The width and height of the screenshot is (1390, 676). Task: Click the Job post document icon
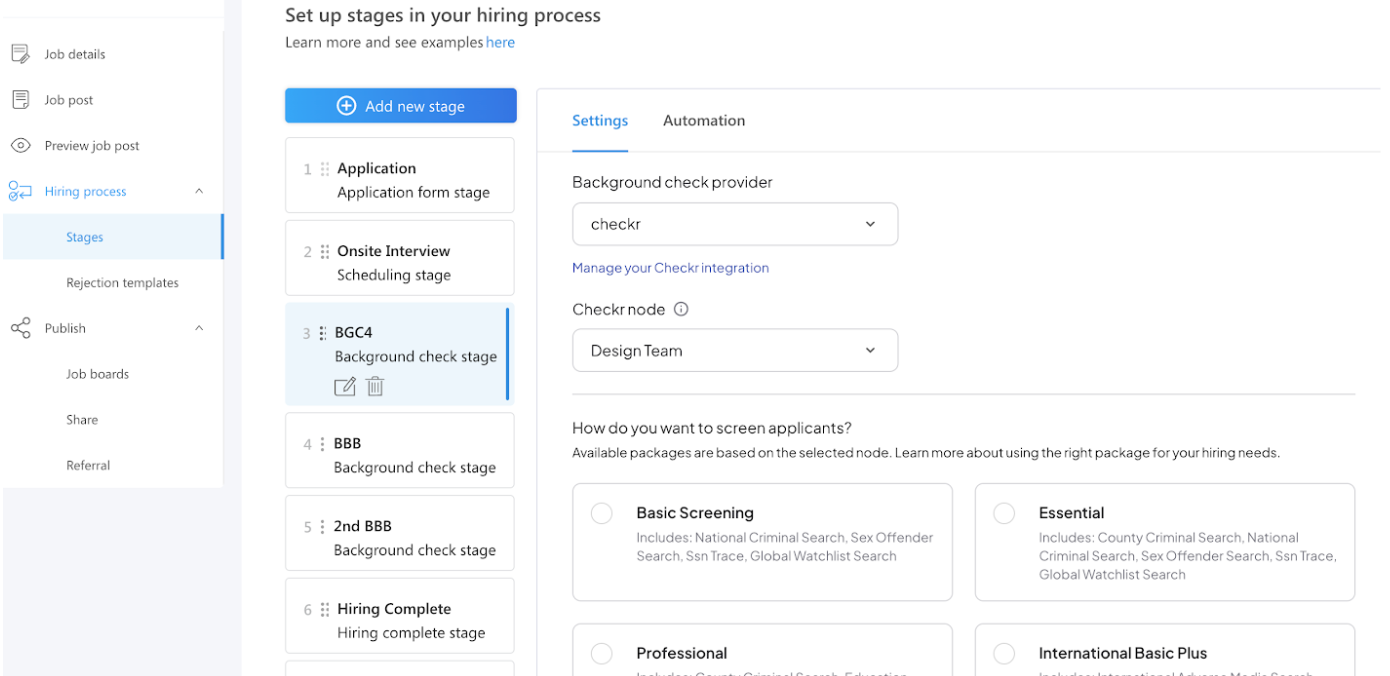[20, 99]
